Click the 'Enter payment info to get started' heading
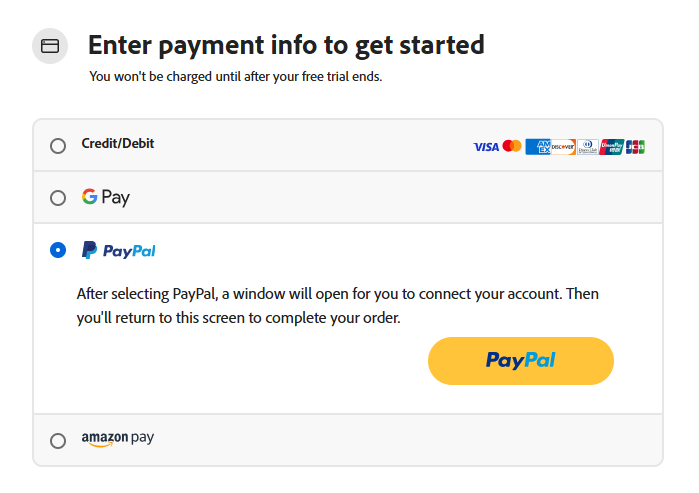Screen dimensions: 699x493 tap(286, 45)
